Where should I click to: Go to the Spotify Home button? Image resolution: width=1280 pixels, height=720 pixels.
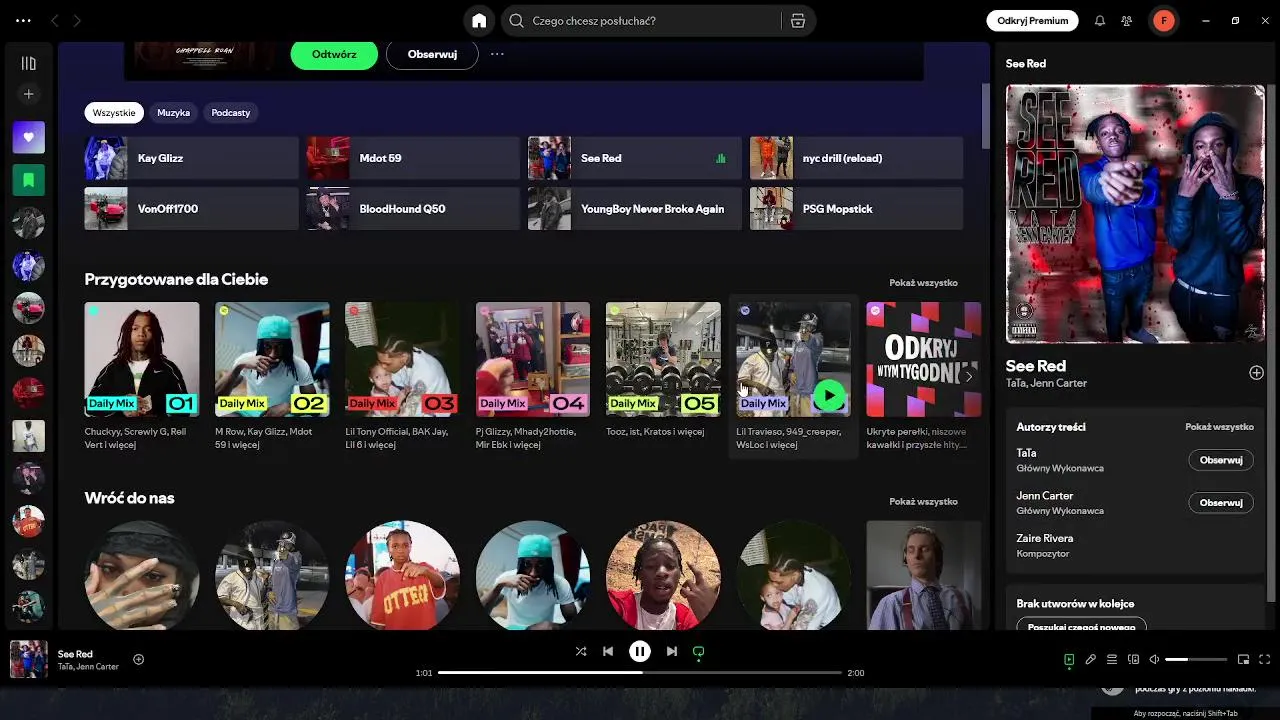click(x=479, y=21)
